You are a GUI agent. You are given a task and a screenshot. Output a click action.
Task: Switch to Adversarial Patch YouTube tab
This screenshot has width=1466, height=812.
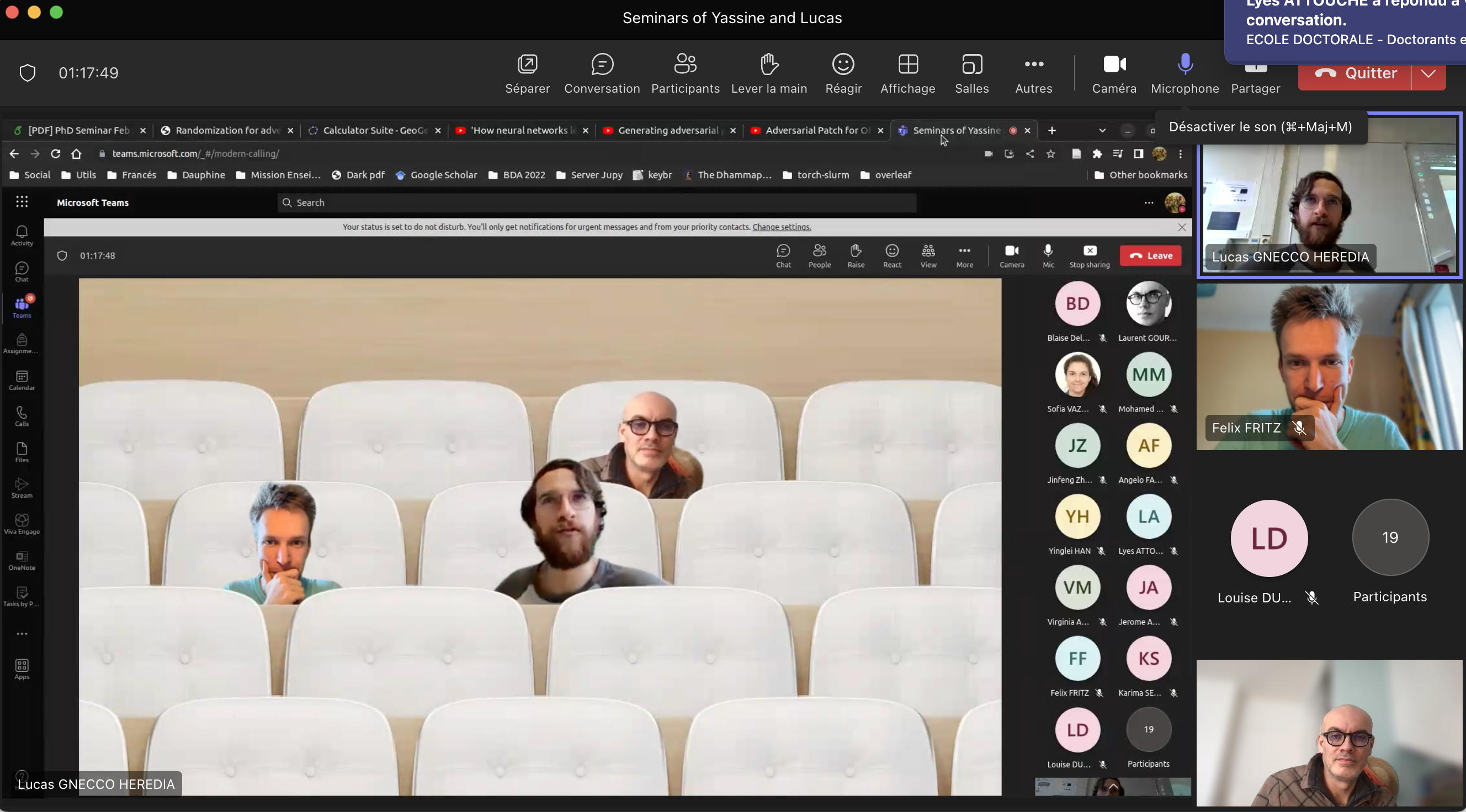[817, 130]
